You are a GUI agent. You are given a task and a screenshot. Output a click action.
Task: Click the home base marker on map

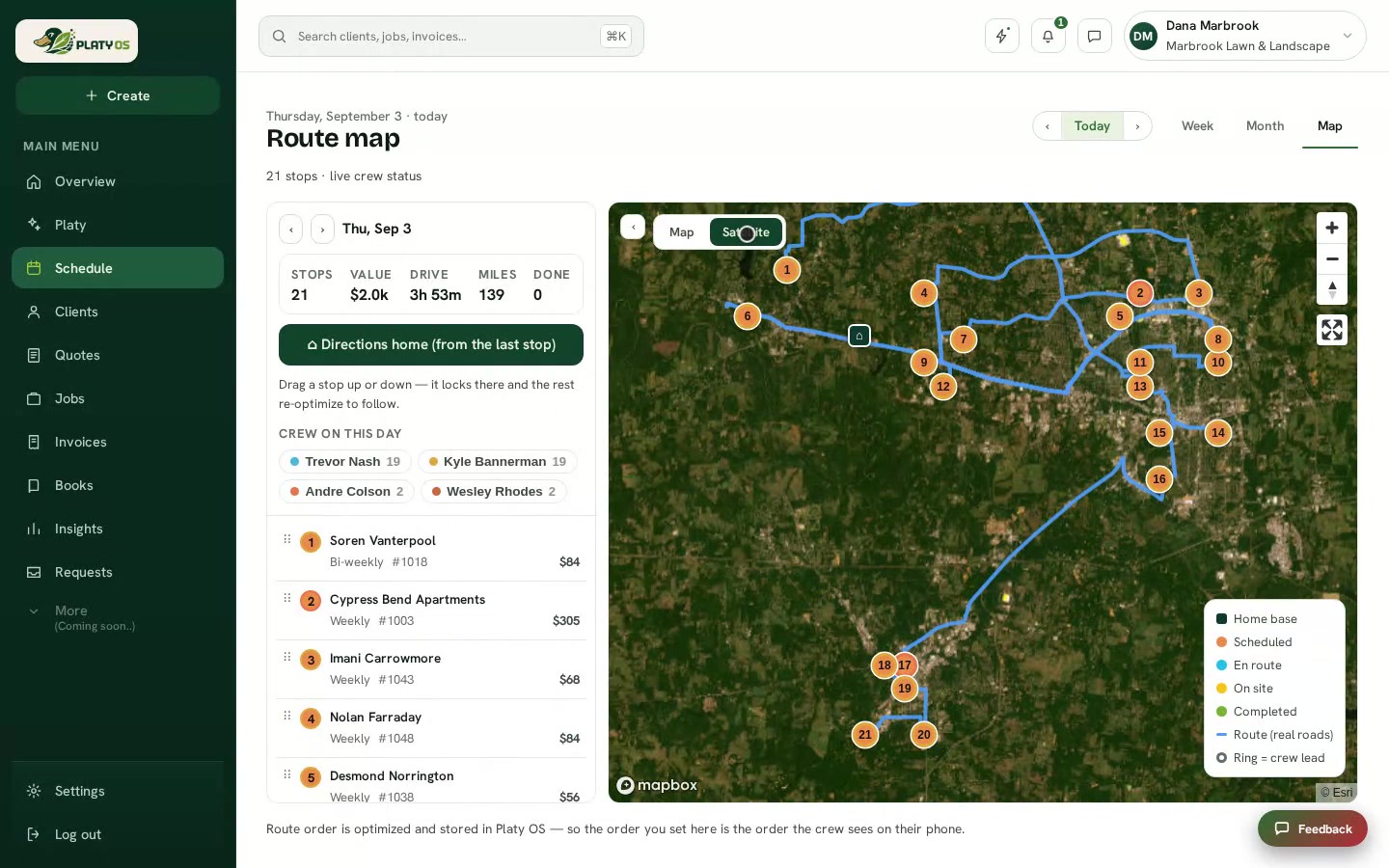858,336
